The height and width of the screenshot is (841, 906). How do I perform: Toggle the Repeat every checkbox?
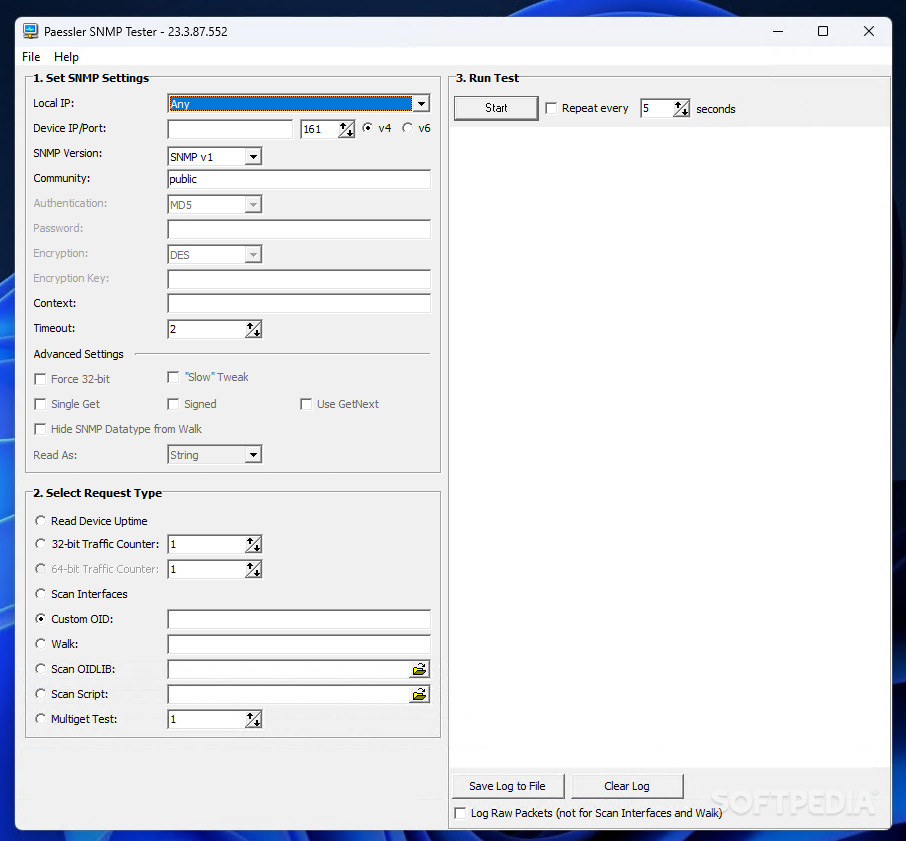point(551,108)
